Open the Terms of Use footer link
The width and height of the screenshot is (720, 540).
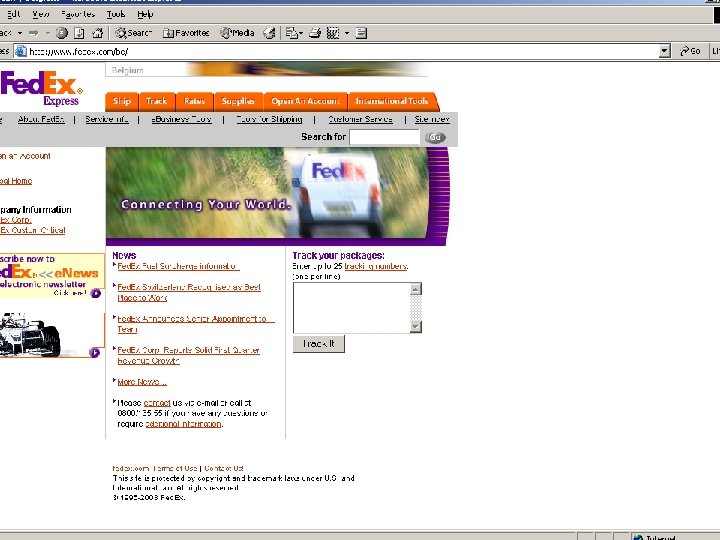click(x=174, y=468)
